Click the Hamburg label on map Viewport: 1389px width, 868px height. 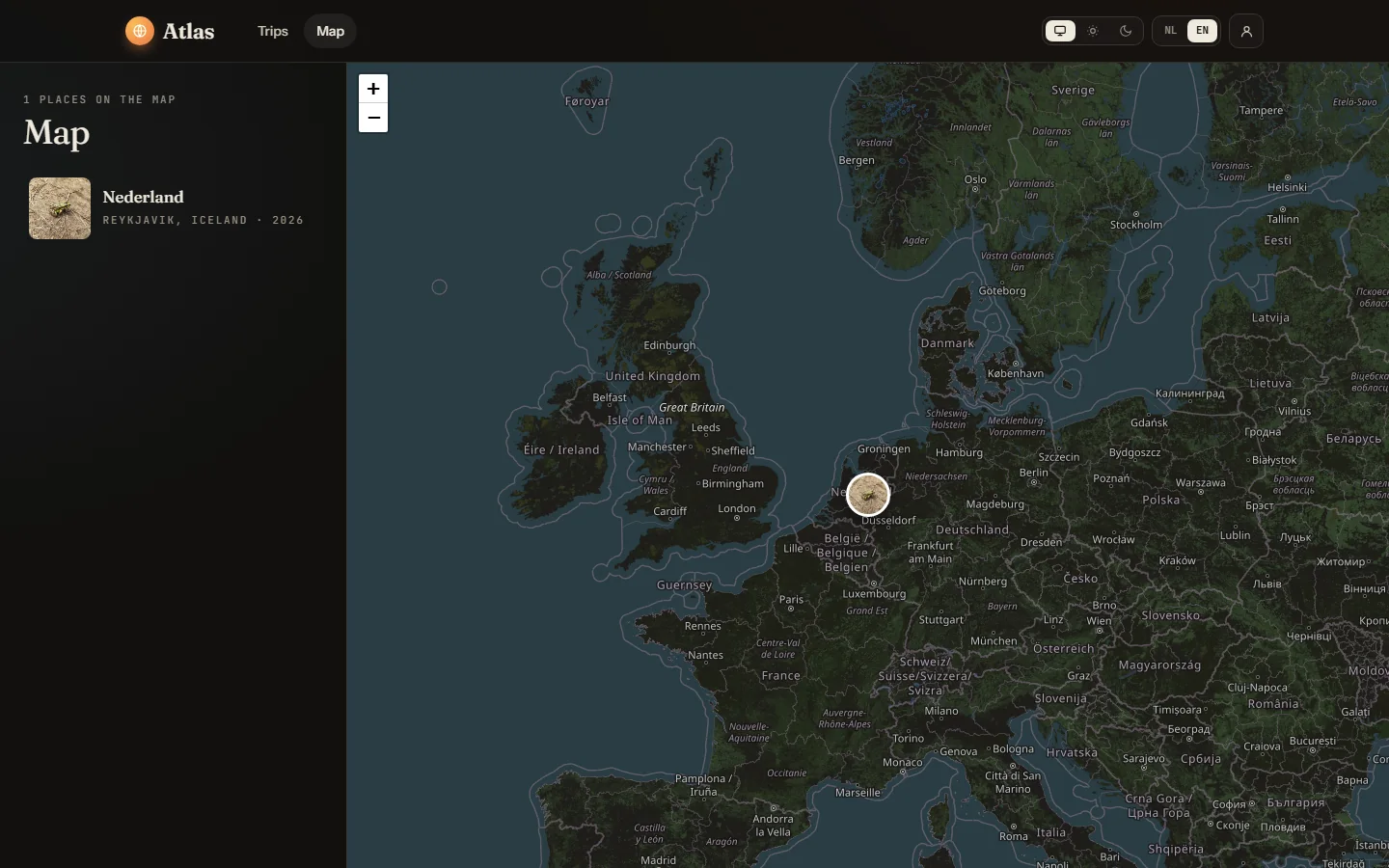click(x=959, y=452)
